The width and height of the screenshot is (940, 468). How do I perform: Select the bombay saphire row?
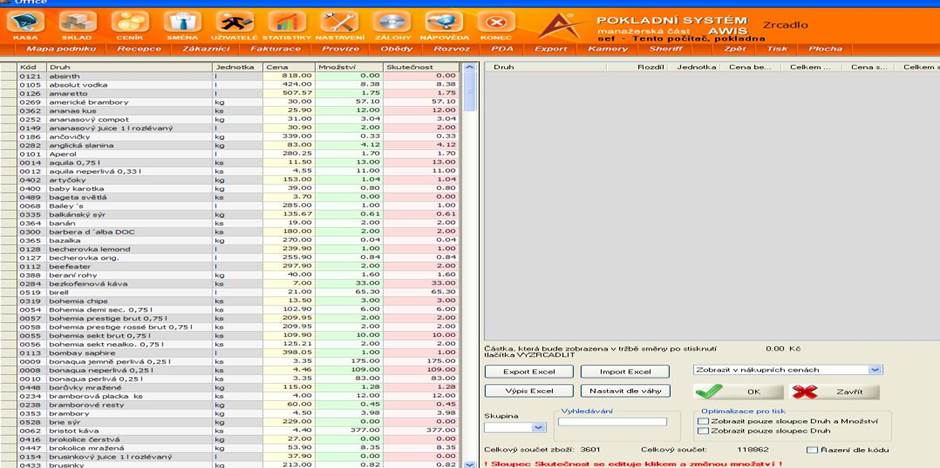point(230,353)
